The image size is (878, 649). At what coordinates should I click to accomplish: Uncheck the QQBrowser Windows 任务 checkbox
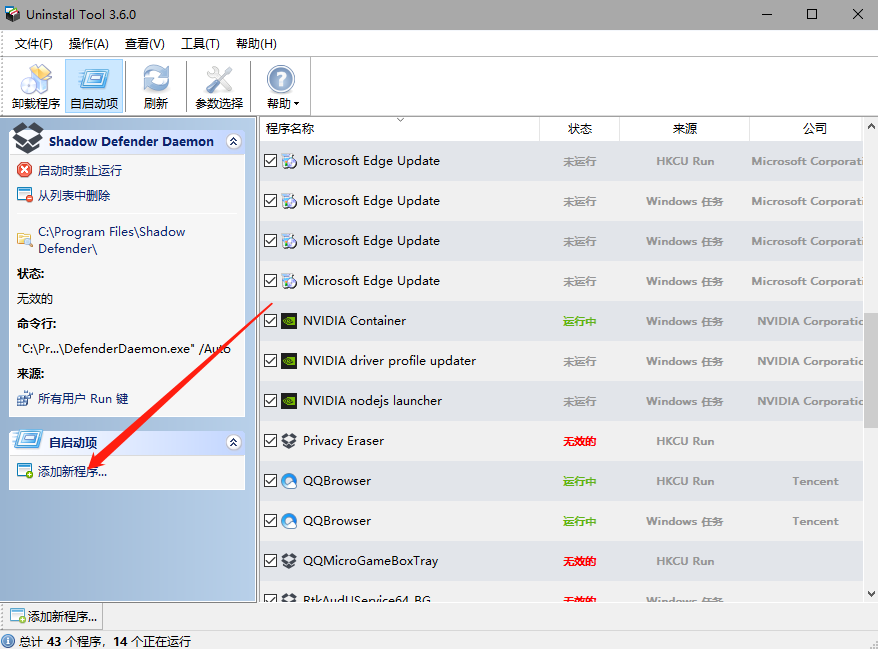click(x=270, y=521)
